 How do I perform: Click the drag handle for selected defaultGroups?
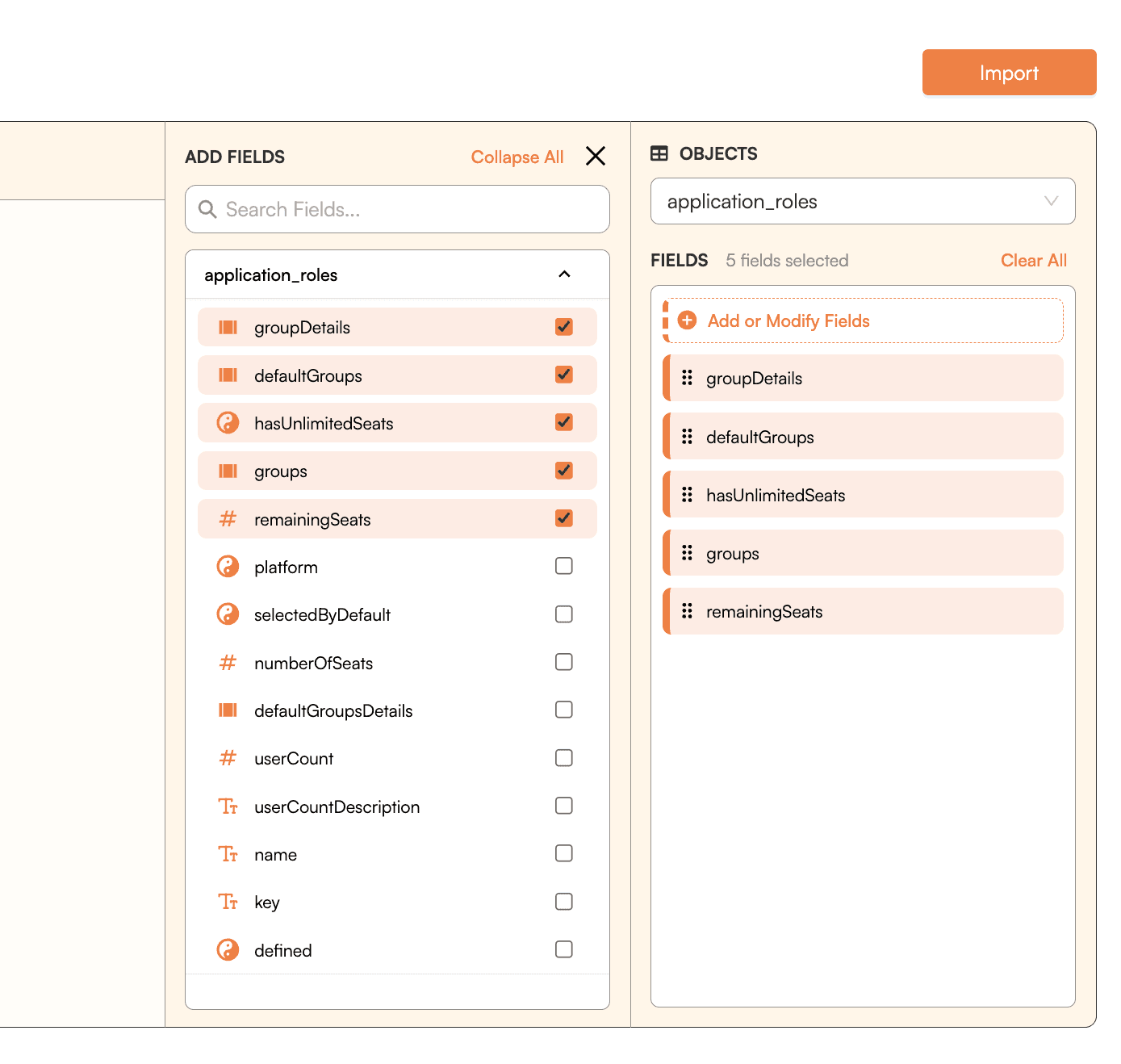[687, 436]
